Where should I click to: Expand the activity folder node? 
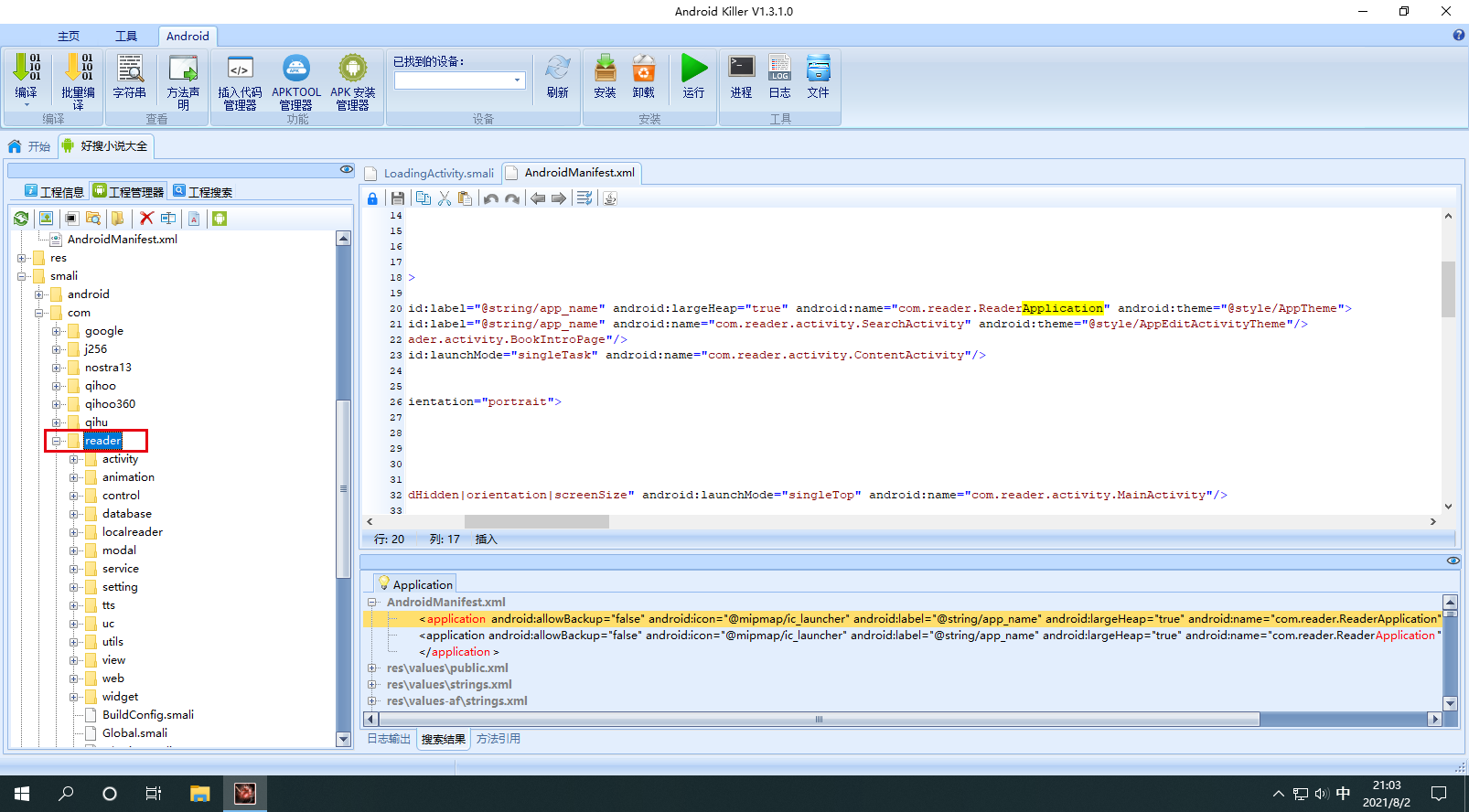pos(74,459)
